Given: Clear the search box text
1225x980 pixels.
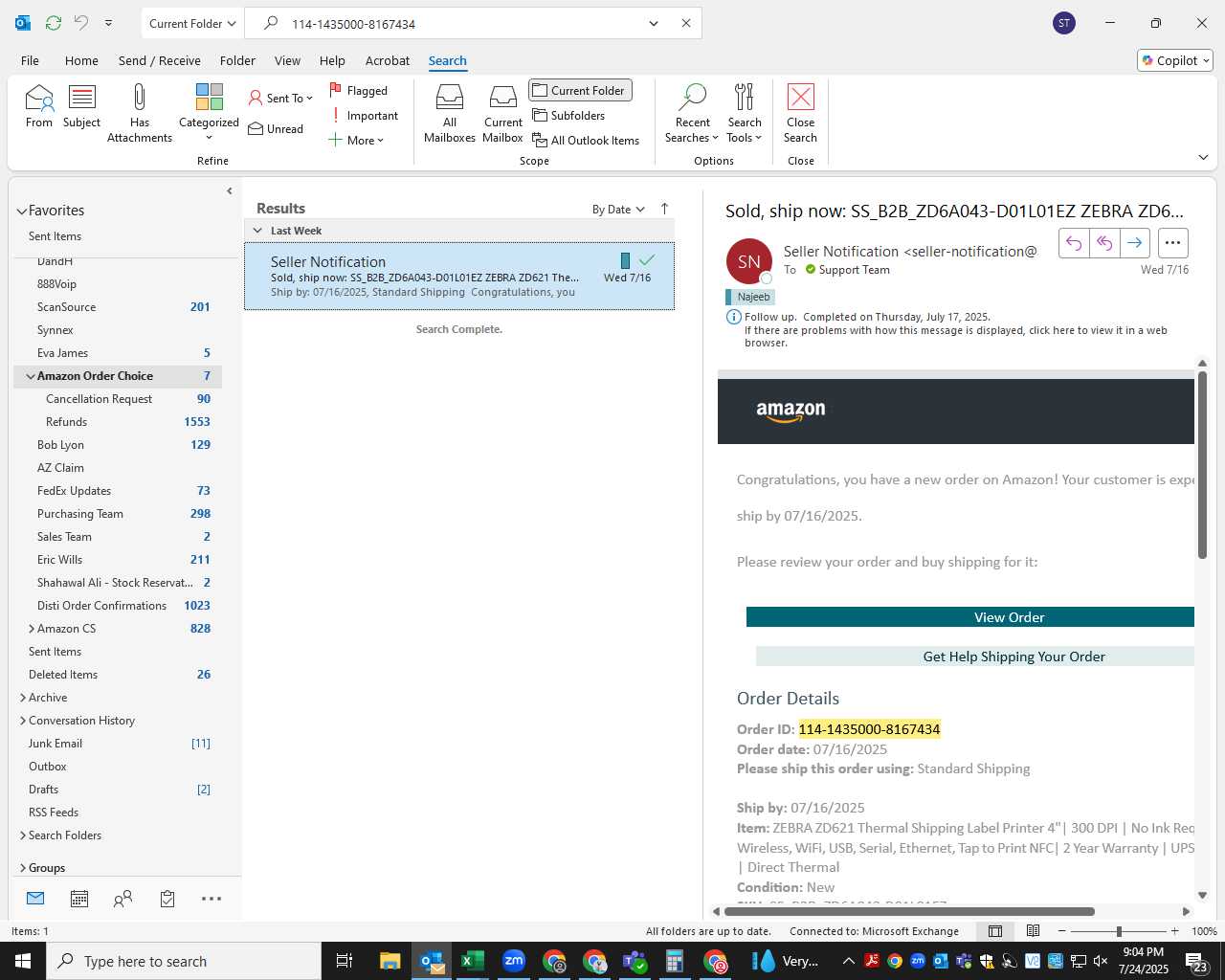Looking at the screenshot, I should click(686, 23).
